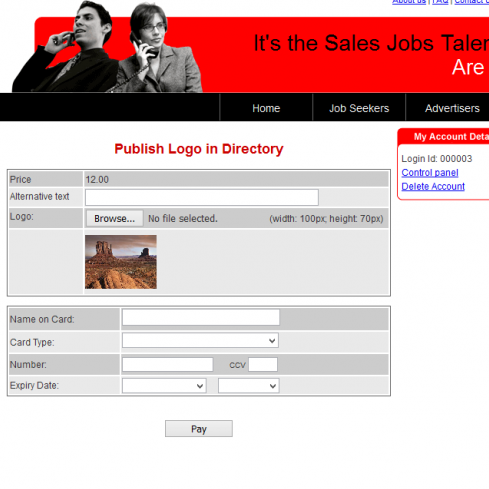Select the card Number input box
This screenshot has height=489, width=489.
pos(167,364)
